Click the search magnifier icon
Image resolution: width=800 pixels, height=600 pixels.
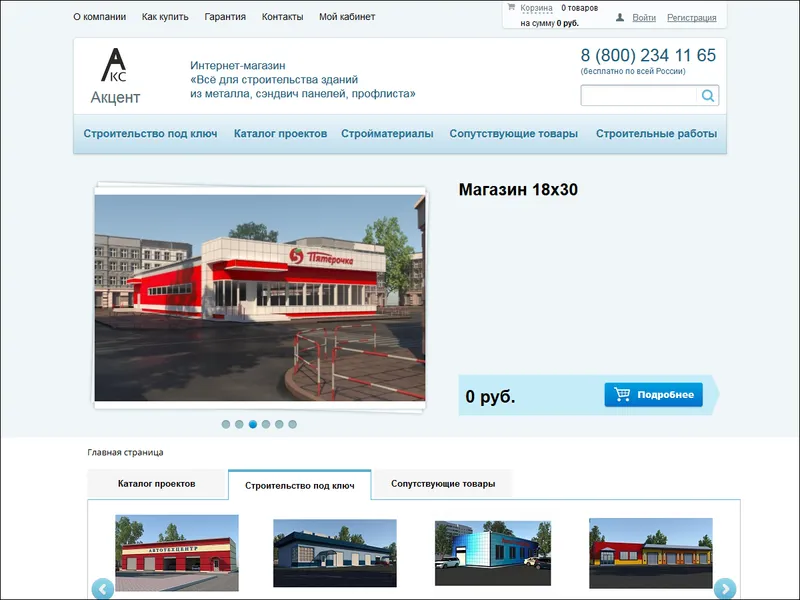pos(708,95)
